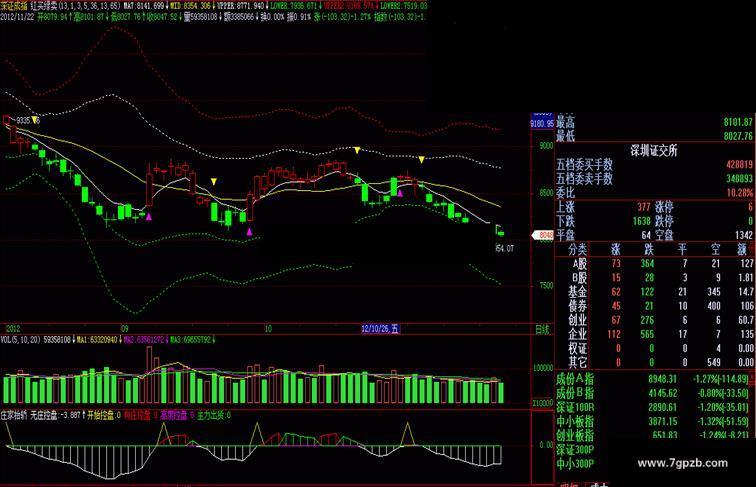The width and height of the screenshot is (756, 487).
Task: Open the 深证300P index row
Action: pyautogui.click(x=575, y=450)
